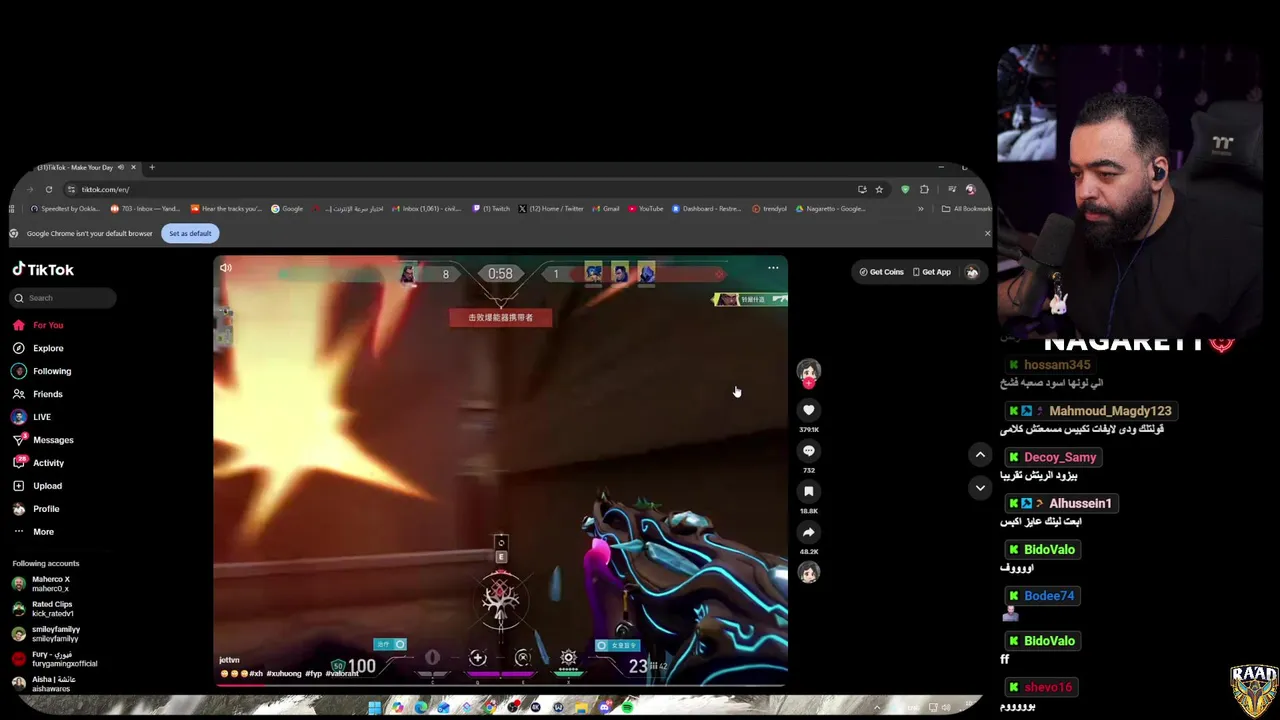Bookmark the video to favorites
The width and height of the screenshot is (1280, 720).
[x=809, y=491]
